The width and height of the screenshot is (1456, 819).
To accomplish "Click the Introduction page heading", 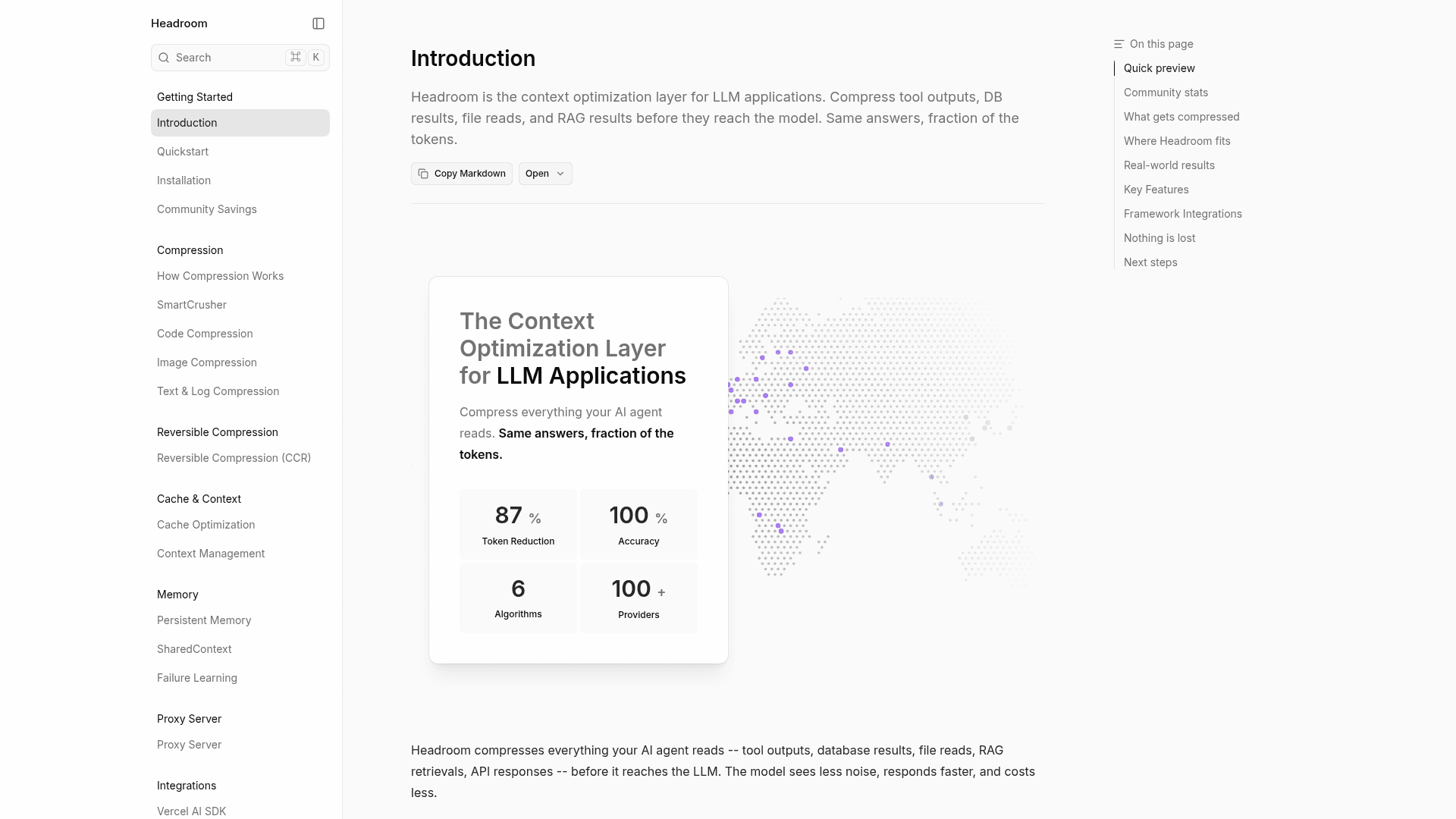I will coord(473,58).
